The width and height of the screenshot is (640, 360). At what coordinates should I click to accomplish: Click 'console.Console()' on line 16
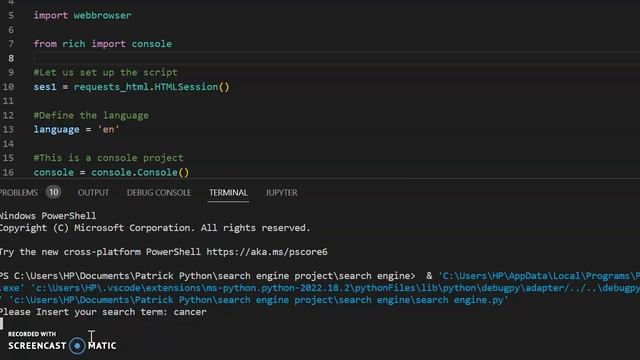click(140, 172)
